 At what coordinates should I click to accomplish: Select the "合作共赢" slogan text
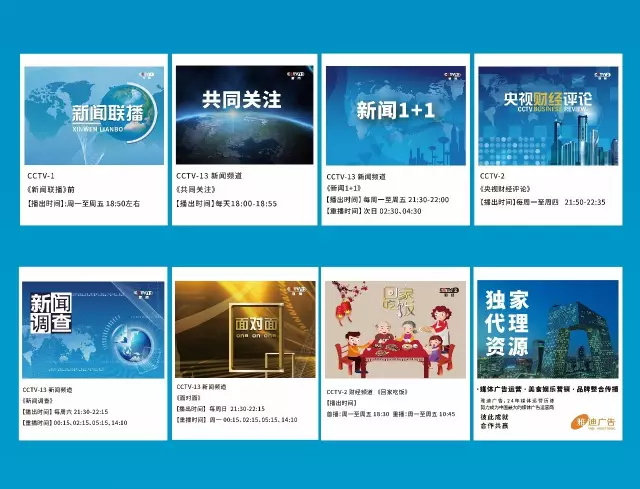tap(494, 426)
